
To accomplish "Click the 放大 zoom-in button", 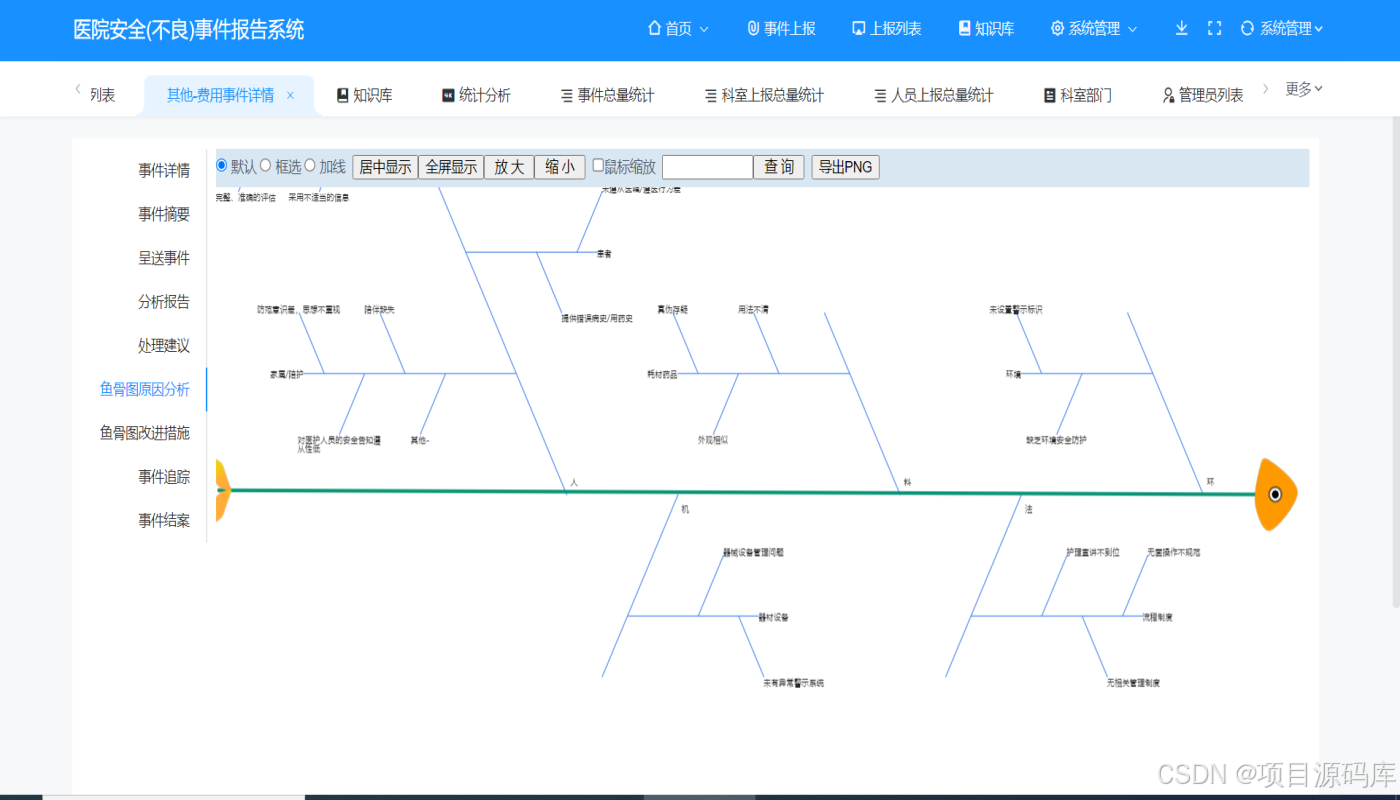I will pos(509,167).
